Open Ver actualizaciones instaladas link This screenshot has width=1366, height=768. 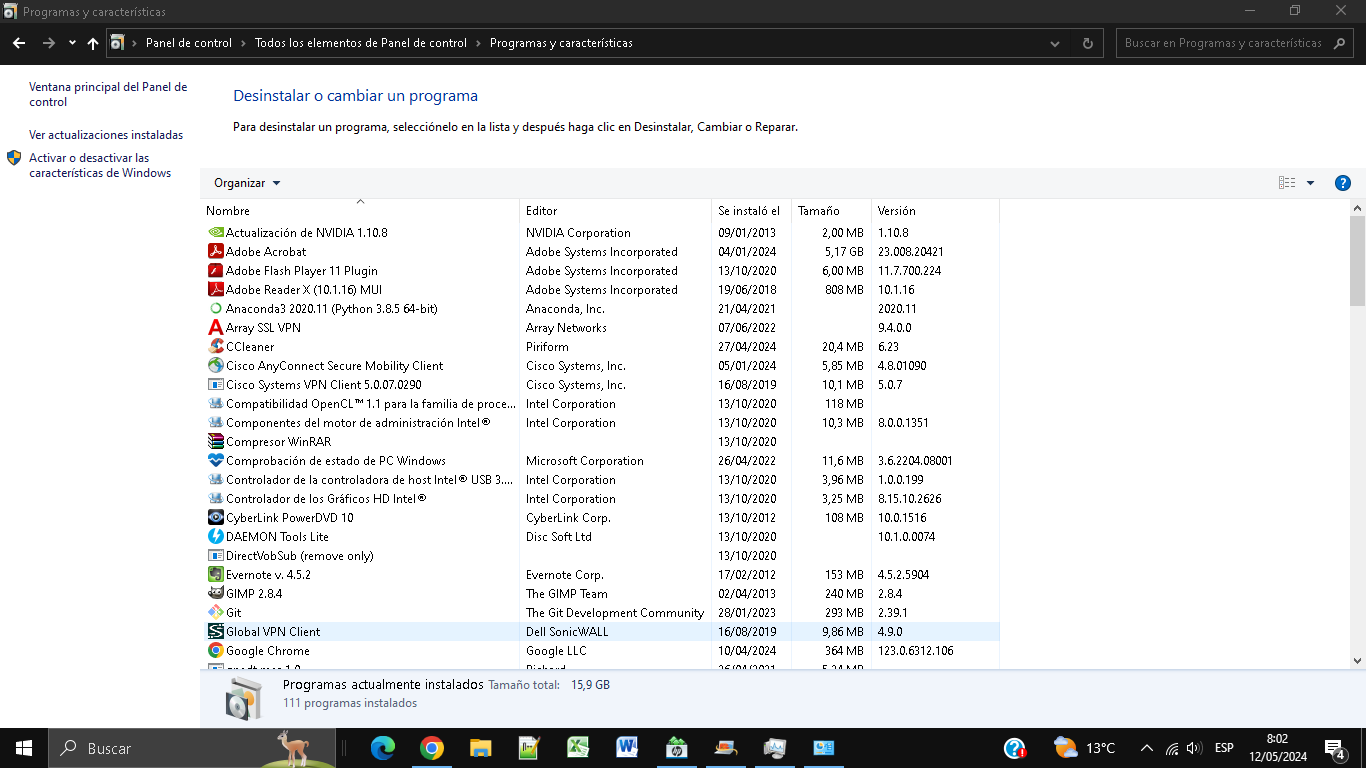(106, 135)
